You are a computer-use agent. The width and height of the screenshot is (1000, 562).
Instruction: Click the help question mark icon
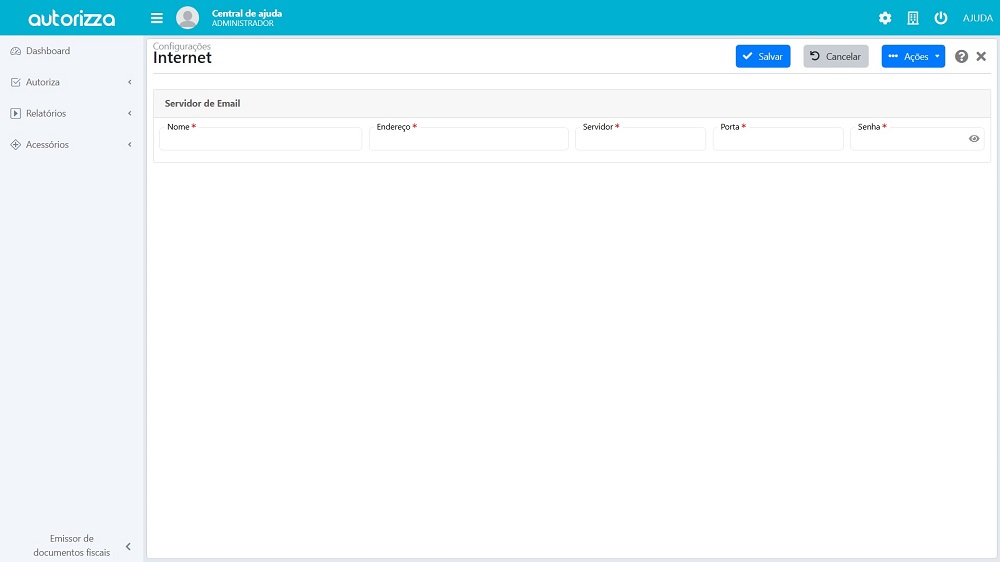pyautogui.click(x=961, y=57)
